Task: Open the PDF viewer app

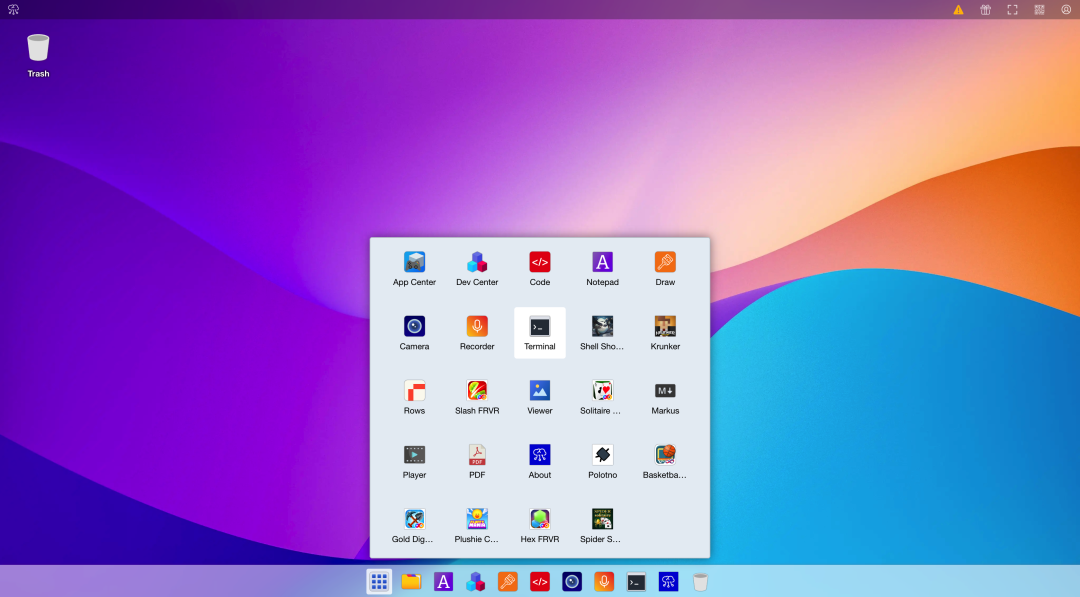Action: [477, 455]
